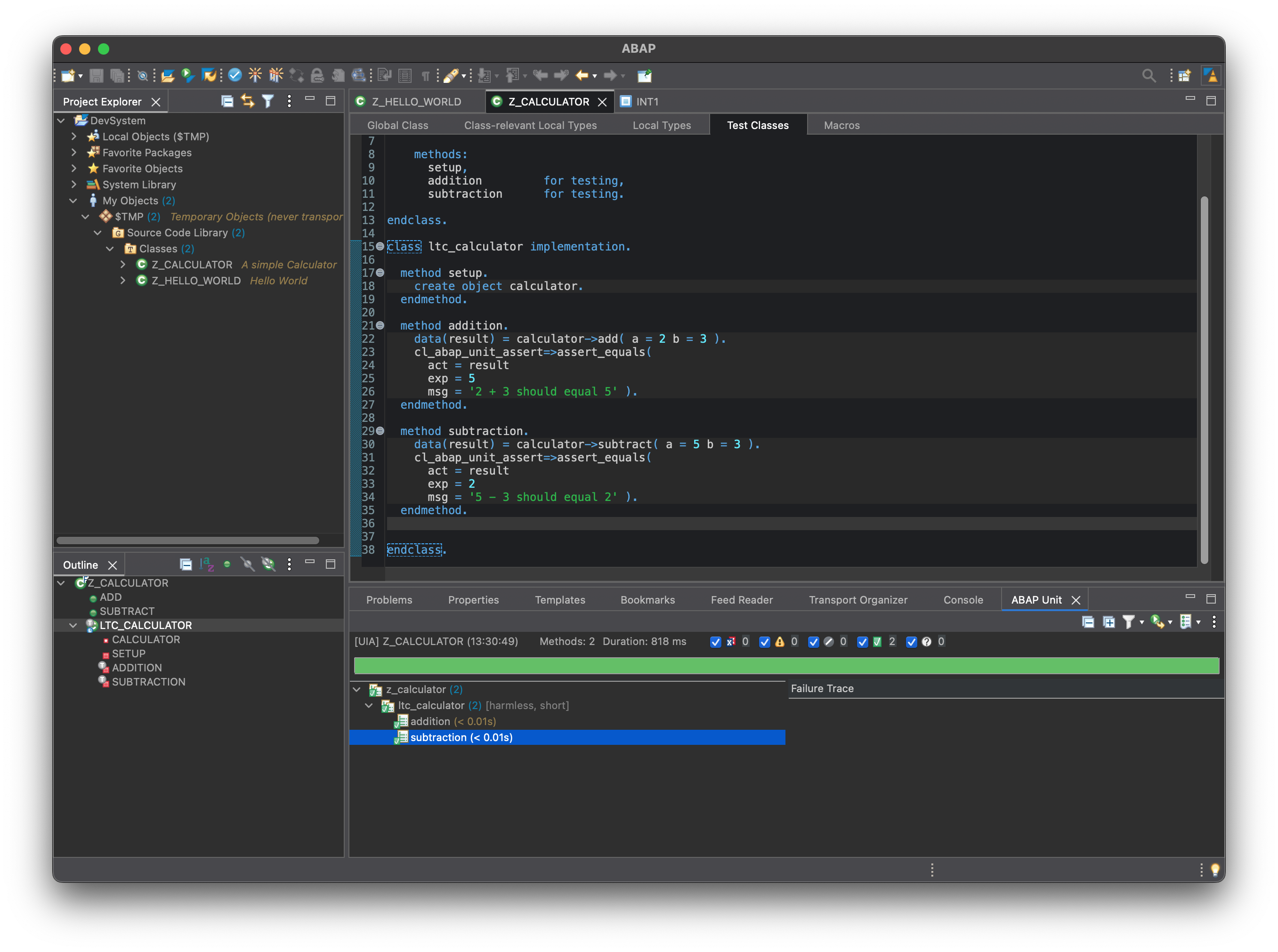Close the Z_CALCULATOR editor tab

coord(602,102)
